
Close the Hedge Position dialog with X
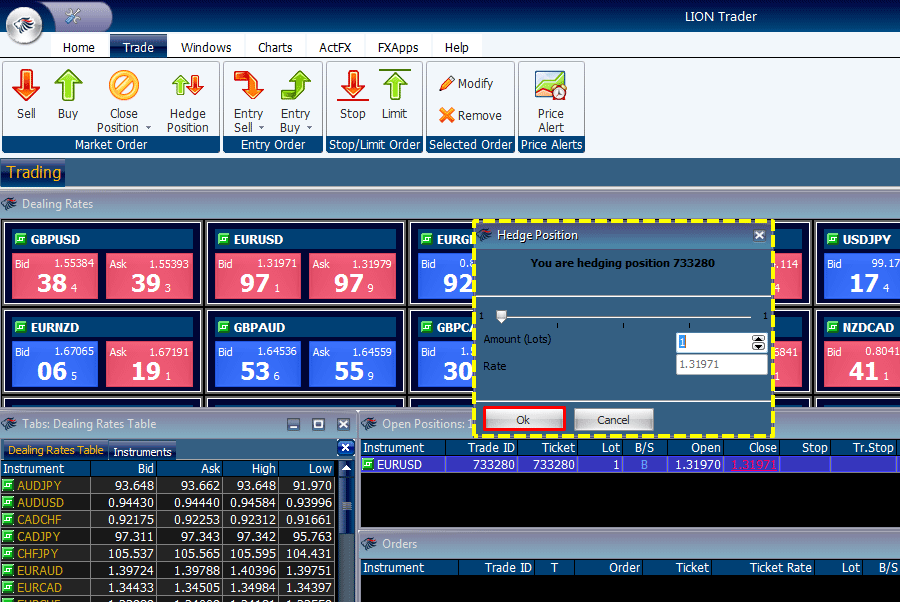pyautogui.click(x=759, y=235)
